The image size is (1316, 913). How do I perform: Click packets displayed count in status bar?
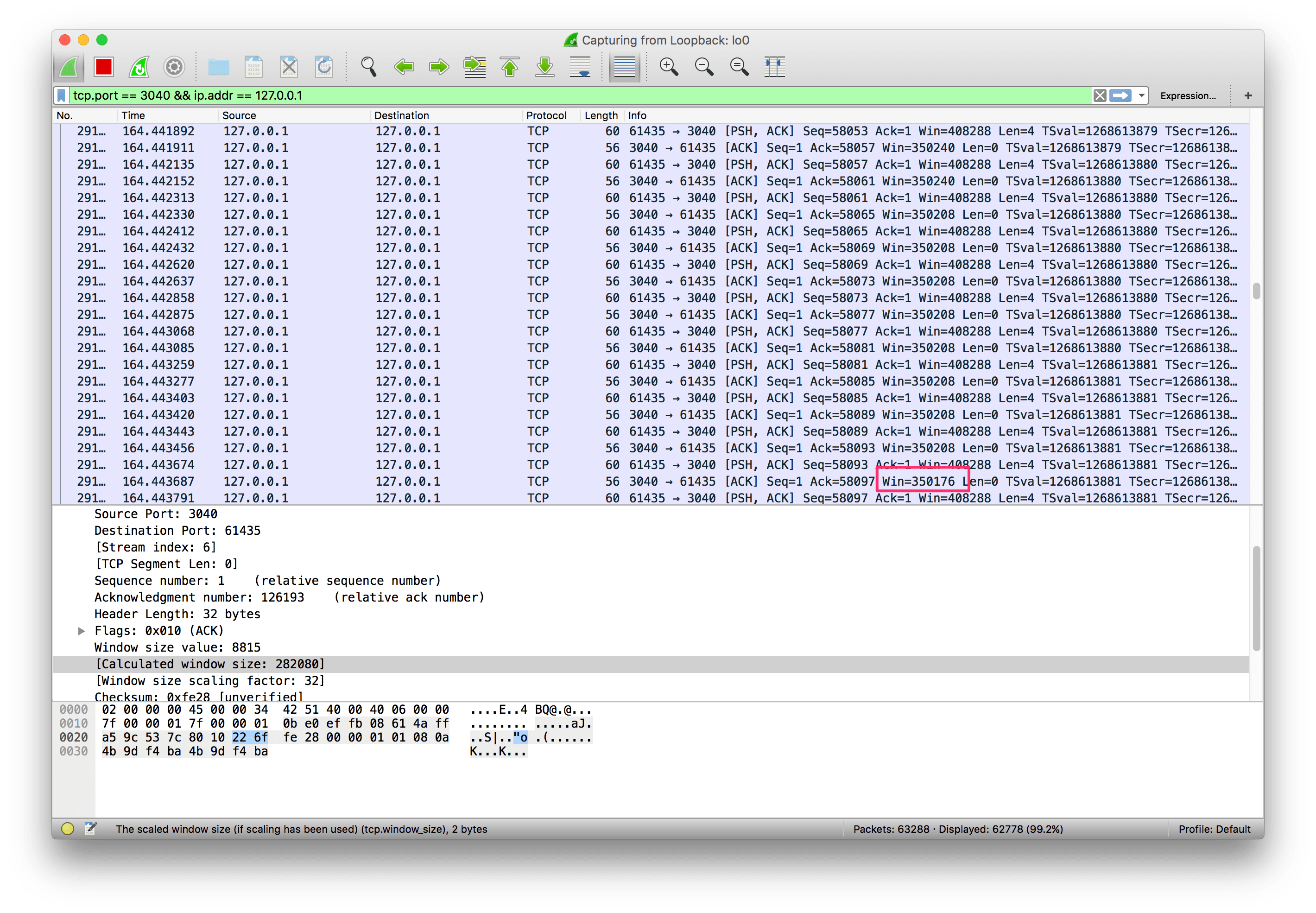pyautogui.click(x=957, y=830)
